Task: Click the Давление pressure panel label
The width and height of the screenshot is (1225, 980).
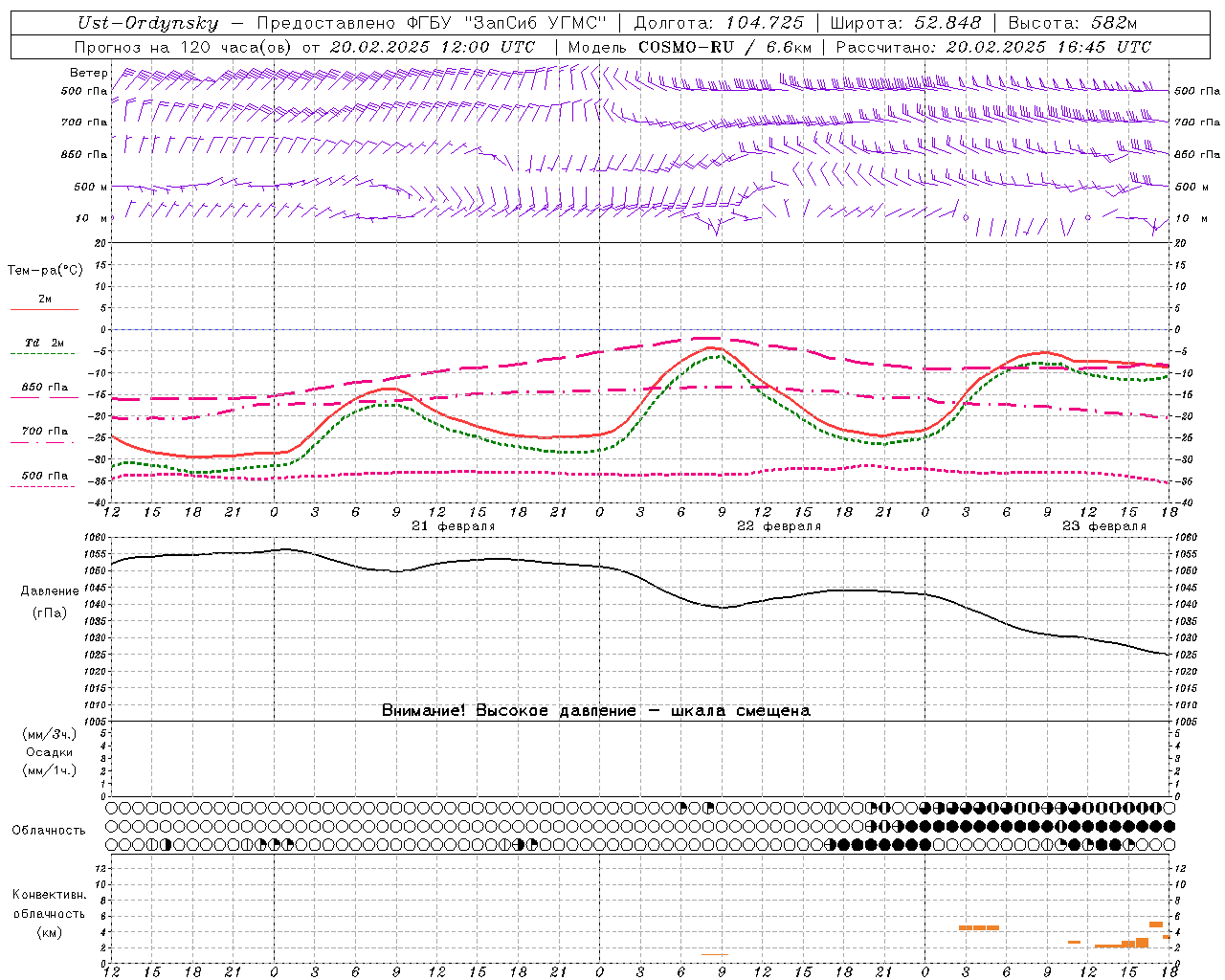Action: tap(50, 591)
